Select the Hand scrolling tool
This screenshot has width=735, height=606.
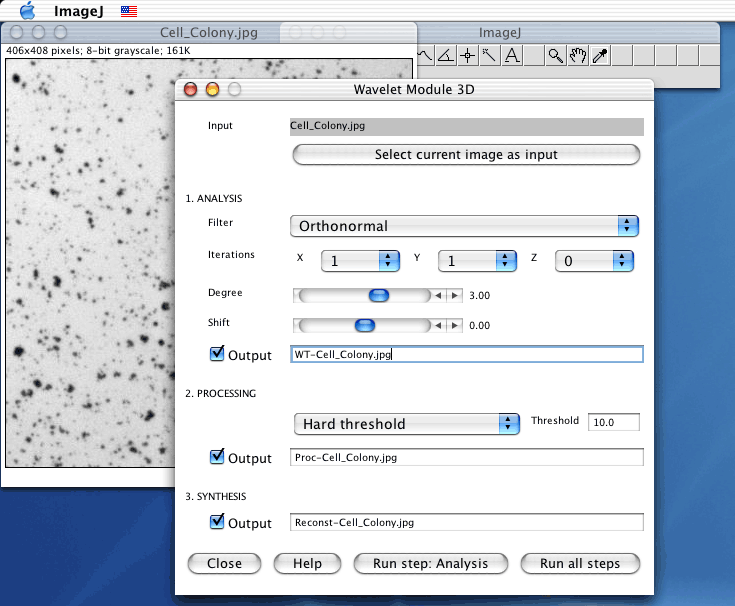(577, 56)
